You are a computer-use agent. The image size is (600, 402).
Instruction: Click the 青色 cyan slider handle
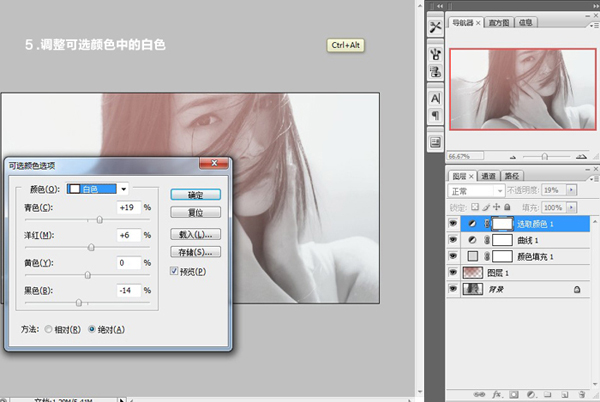point(99,219)
